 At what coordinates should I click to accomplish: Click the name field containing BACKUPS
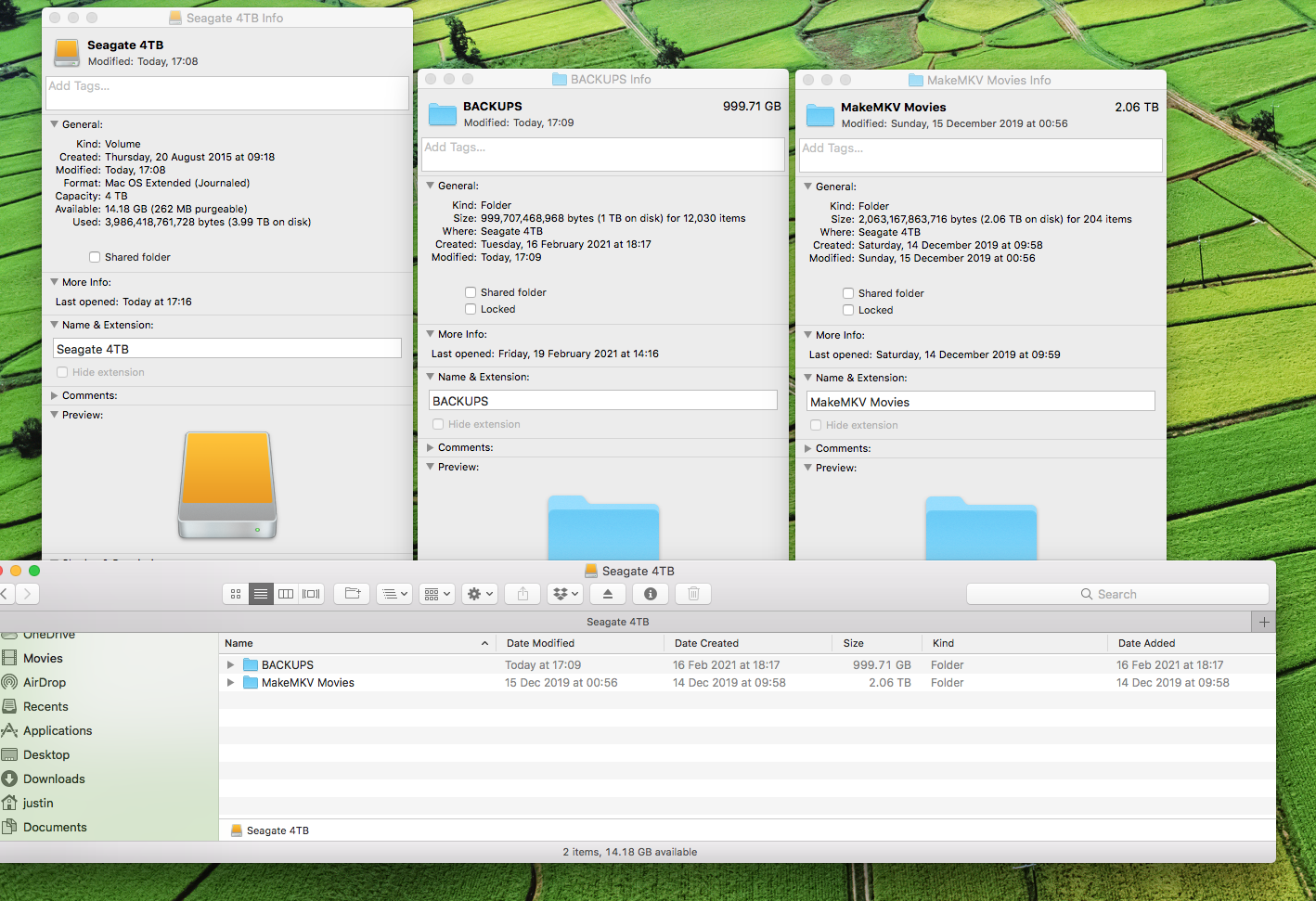(x=603, y=401)
